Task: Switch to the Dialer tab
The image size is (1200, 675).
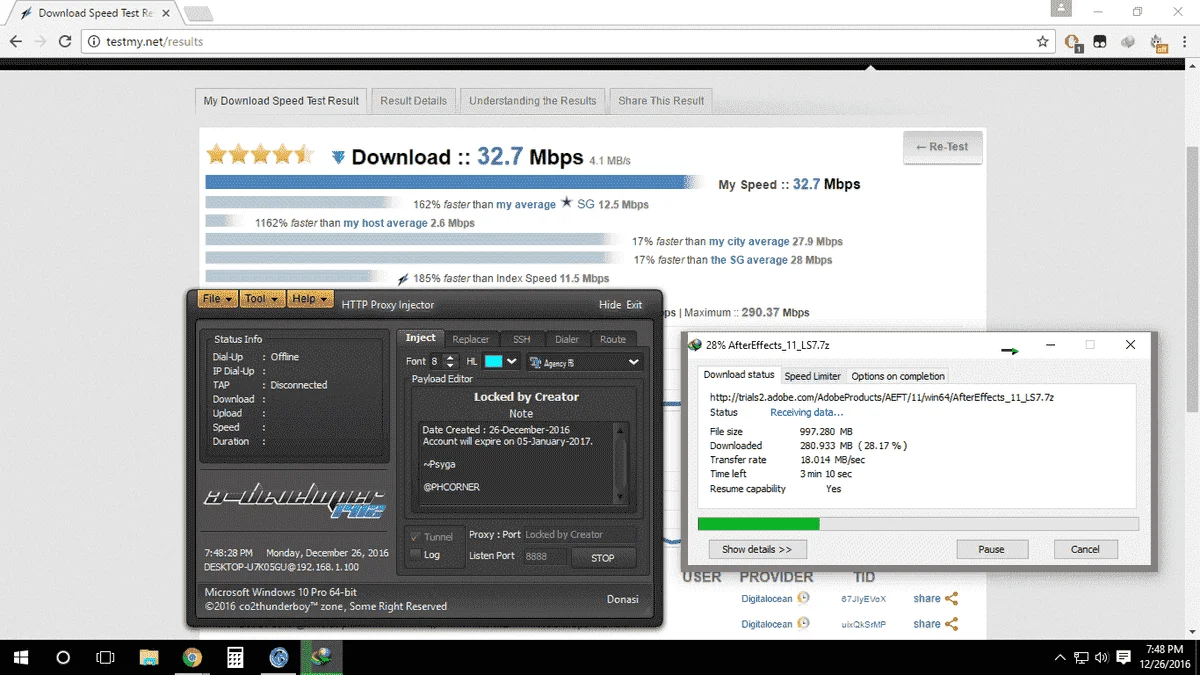Action: pos(567,340)
